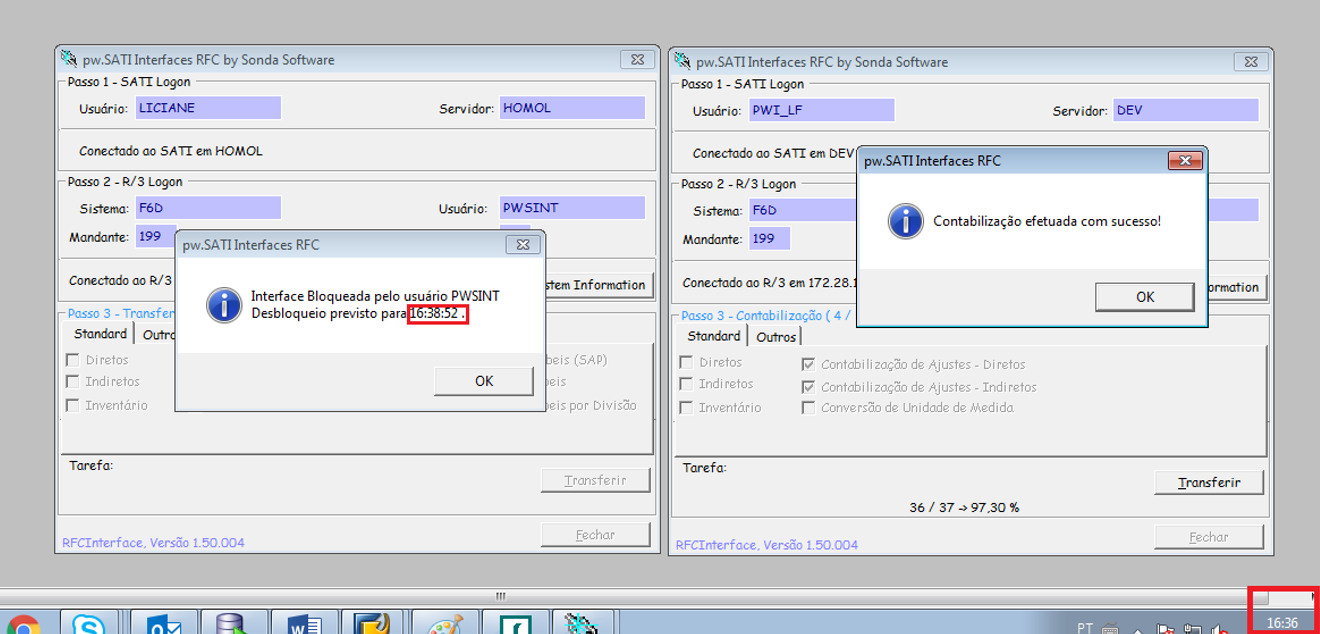Click the app icon in the right window's title bar
The height and width of the screenshot is (634, 1320).
[x=683, y=61]
